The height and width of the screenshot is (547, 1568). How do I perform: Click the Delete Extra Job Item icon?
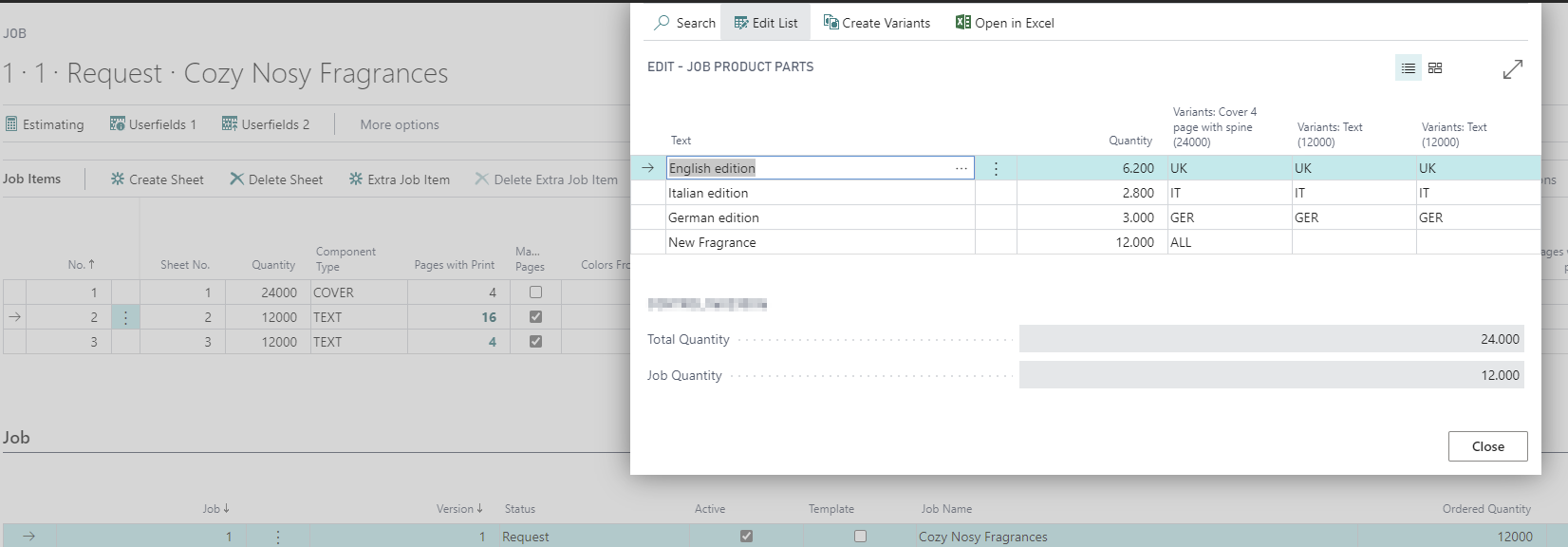(x=482, y=179)
